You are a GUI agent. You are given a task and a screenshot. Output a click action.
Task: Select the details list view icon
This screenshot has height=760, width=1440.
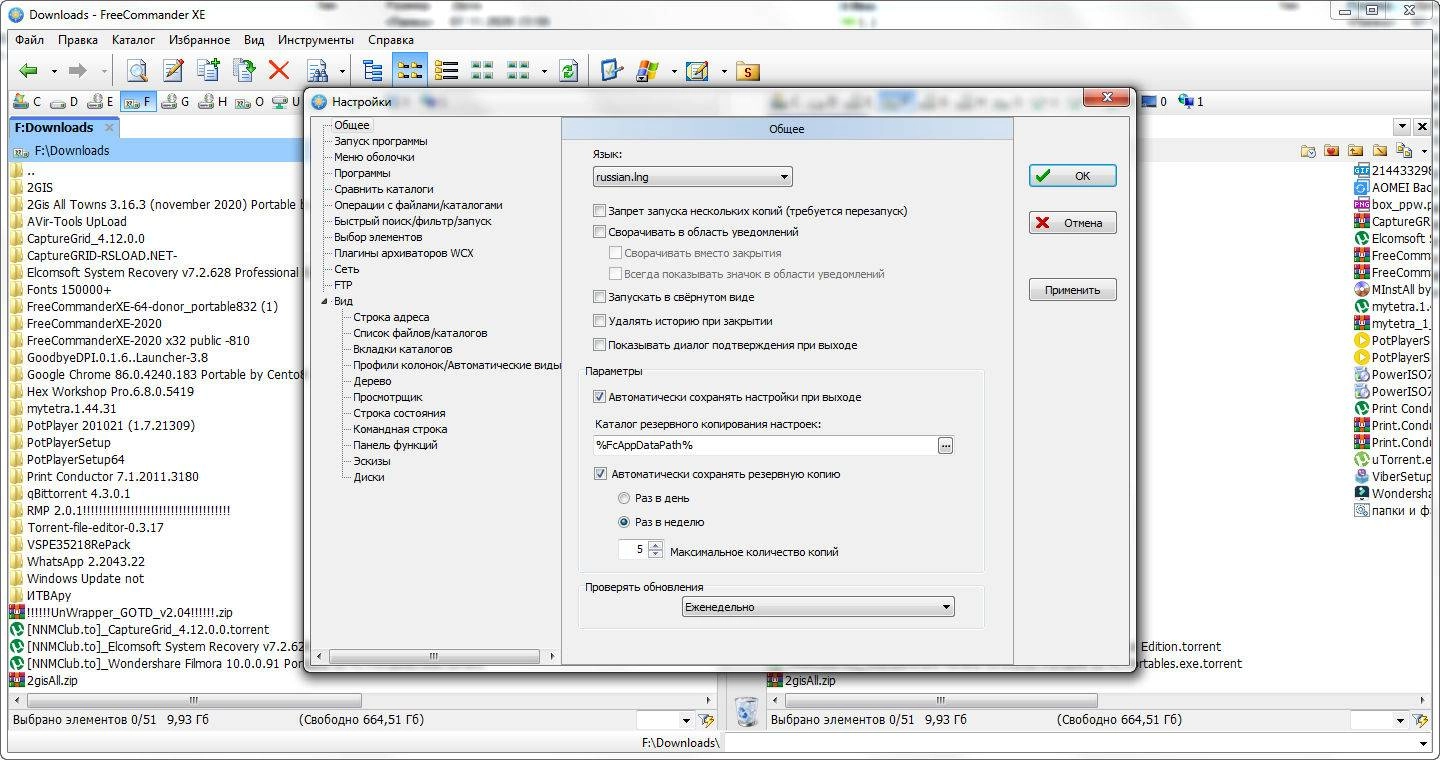(x=446, y=71)
